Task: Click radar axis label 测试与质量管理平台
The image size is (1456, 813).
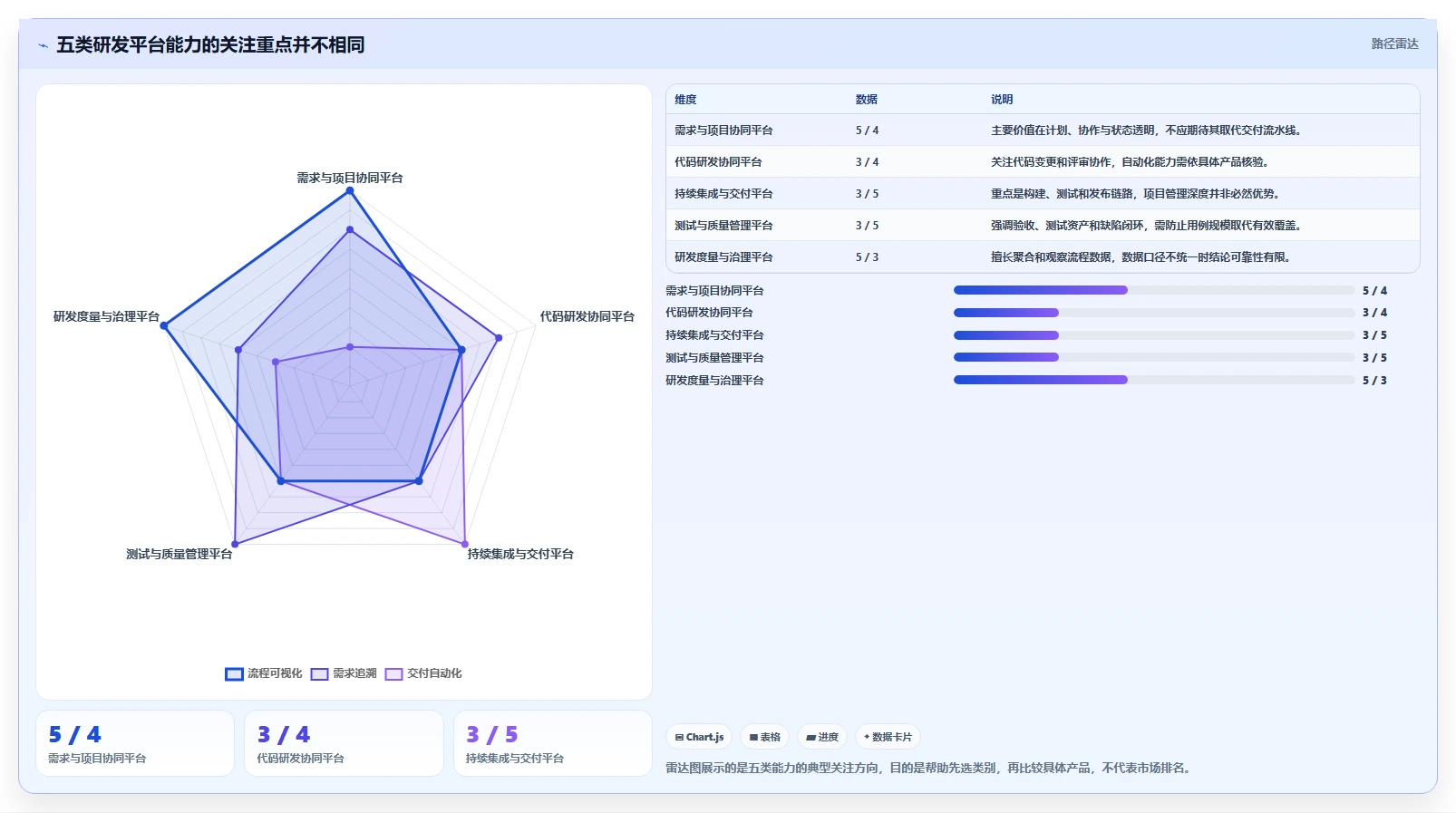Action: (180, 554)
